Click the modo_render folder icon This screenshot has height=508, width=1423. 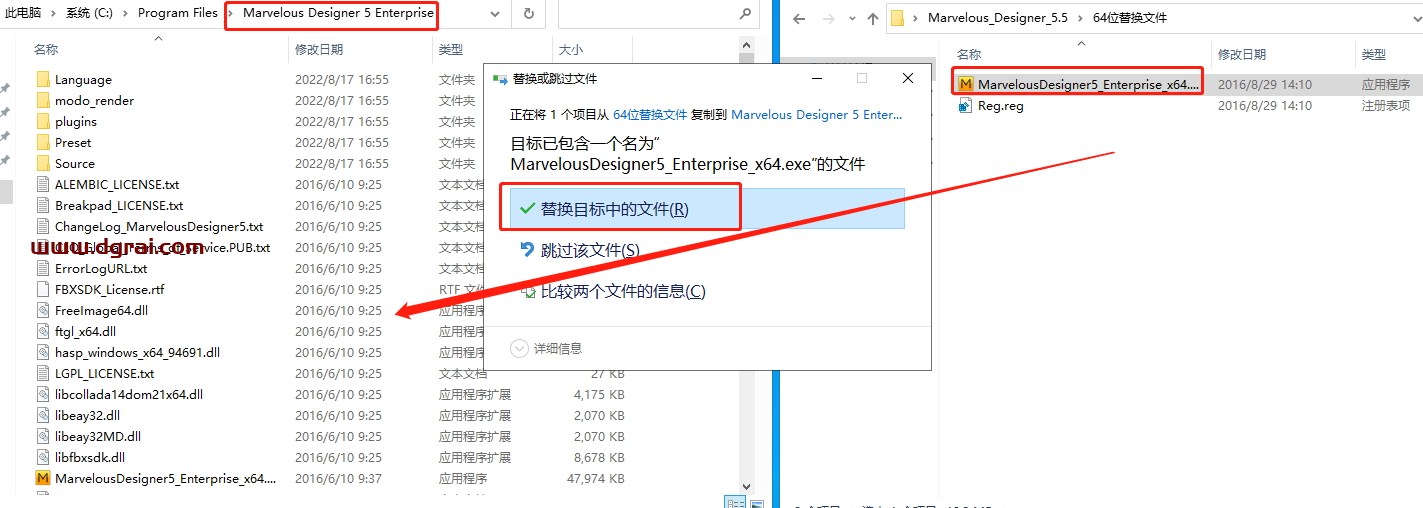pos(43,100)
